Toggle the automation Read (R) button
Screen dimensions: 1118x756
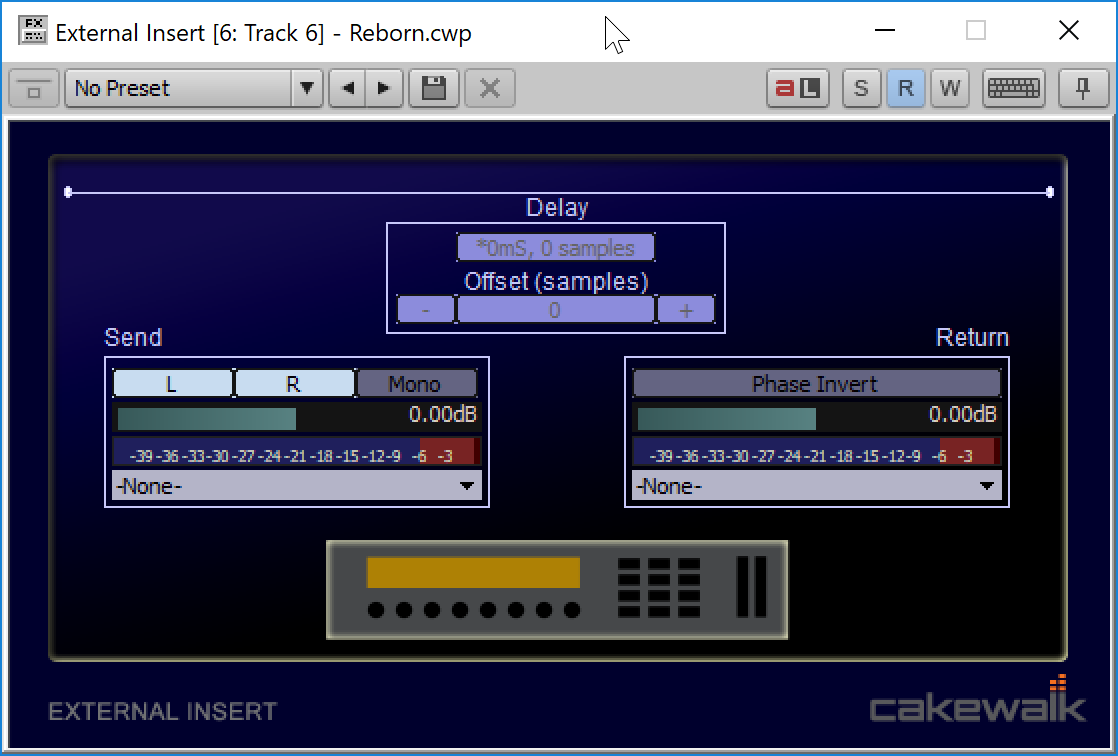point(905,88)
